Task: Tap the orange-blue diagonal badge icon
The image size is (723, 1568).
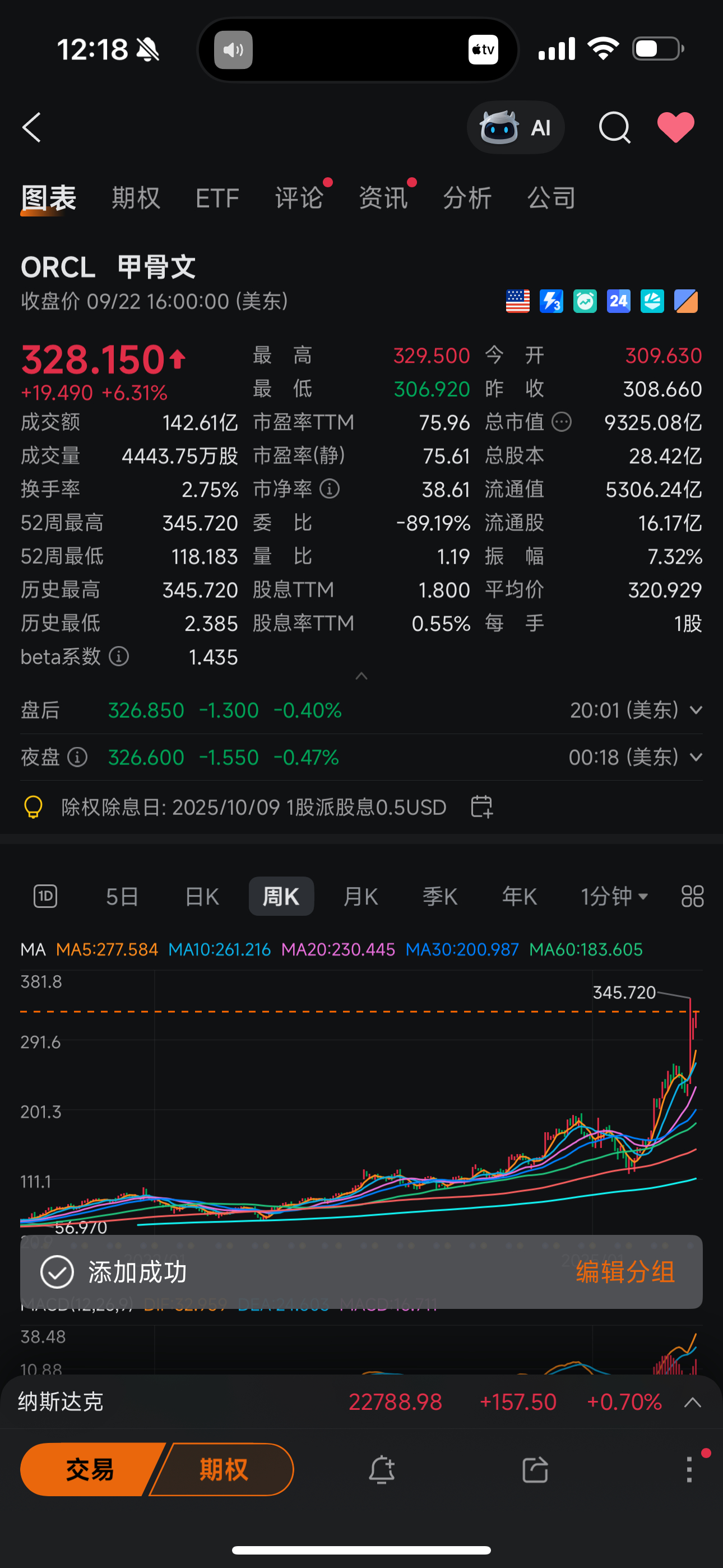Action: coord(686,301)
